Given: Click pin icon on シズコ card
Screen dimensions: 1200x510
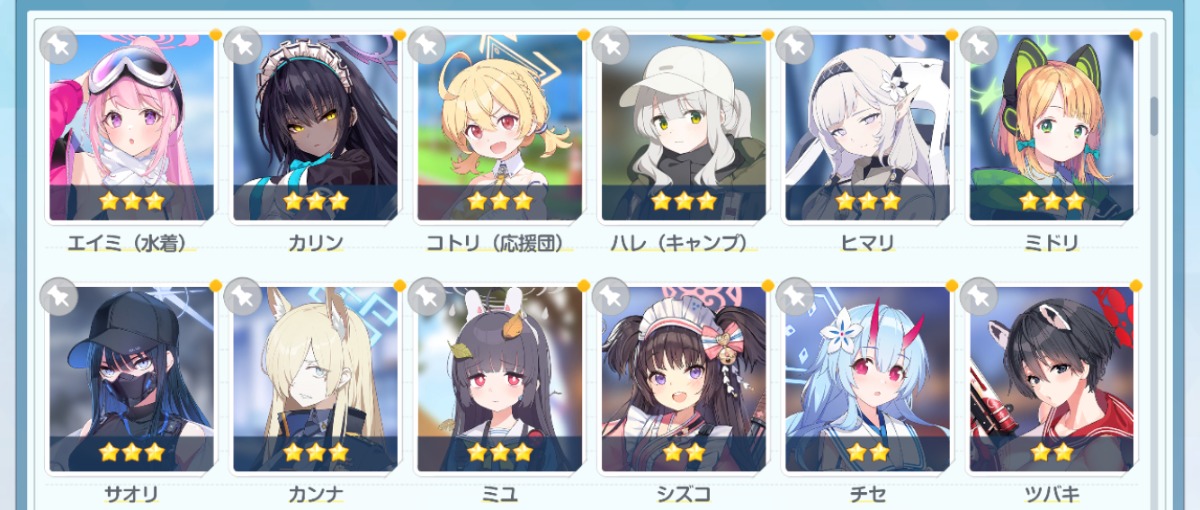Looking at the screenshot, I should tap(611, 296).
